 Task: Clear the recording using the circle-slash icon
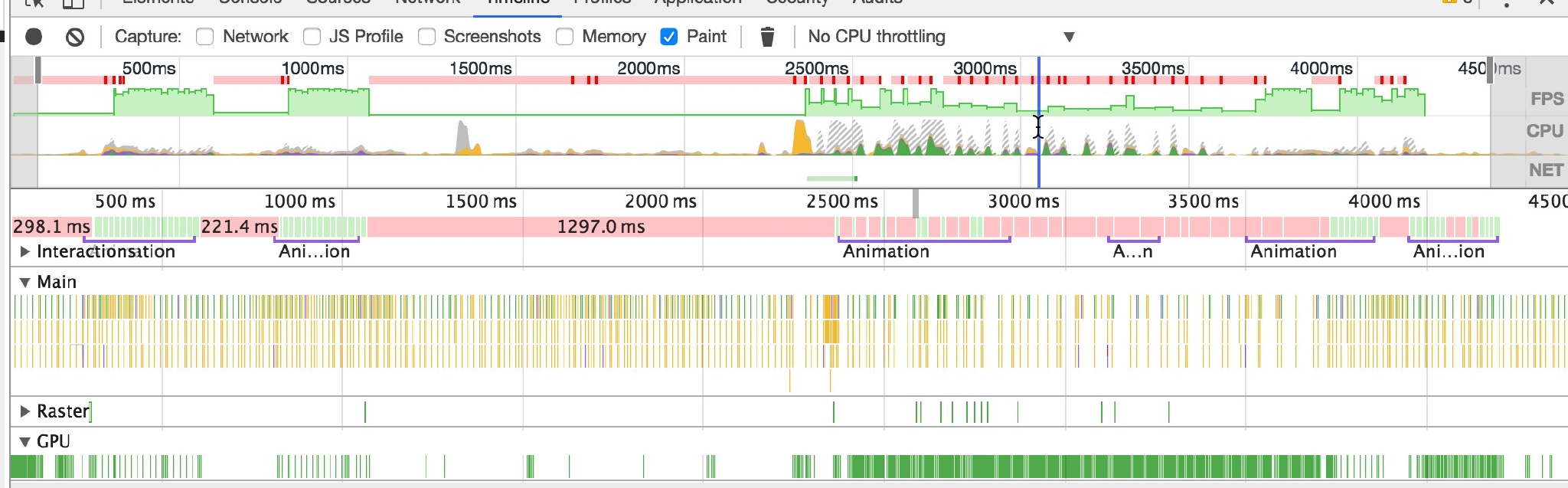click(x=75, y=37)
